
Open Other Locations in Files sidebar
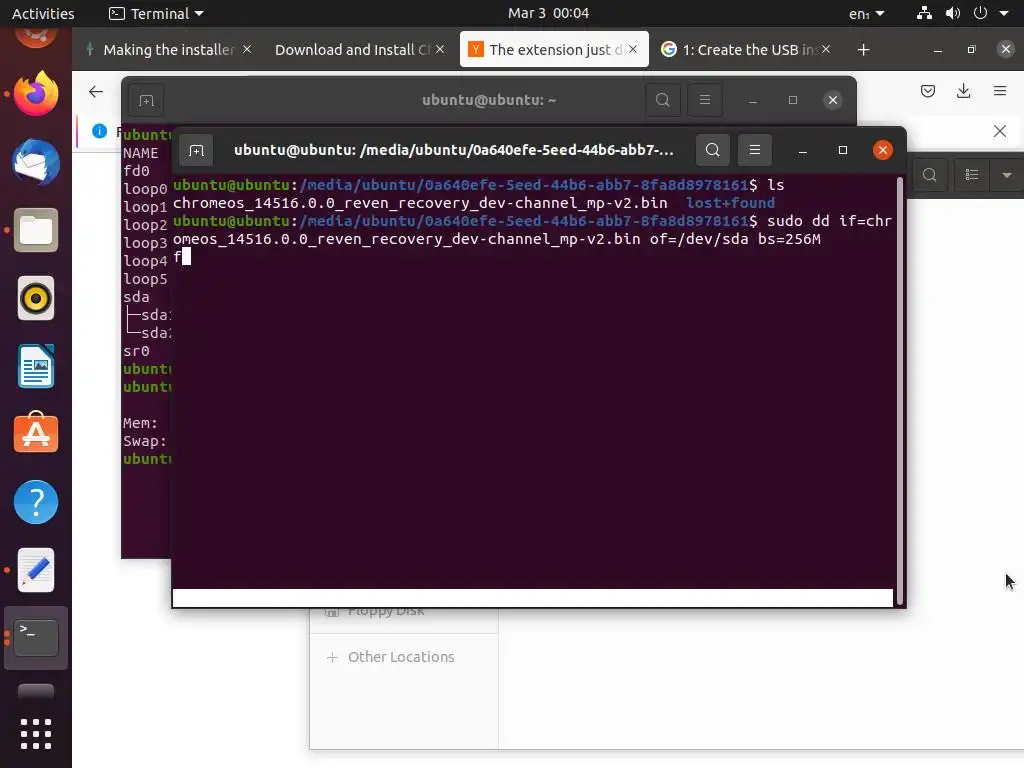pos(401,657)
